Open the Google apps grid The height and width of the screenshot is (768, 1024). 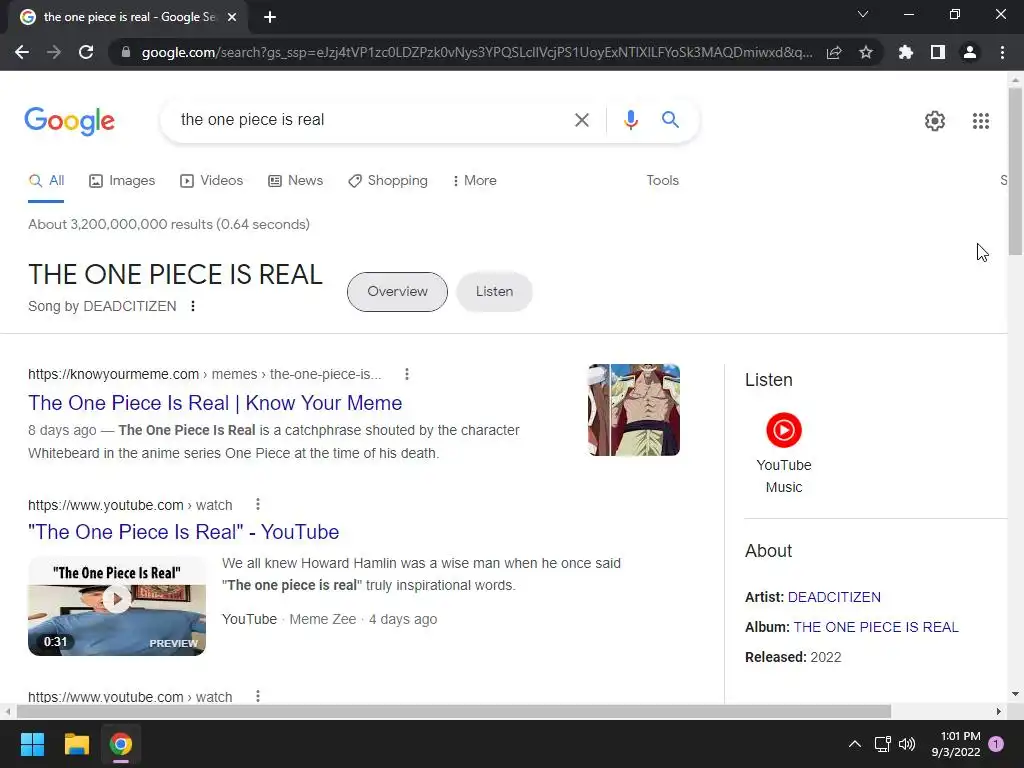(981, 121)
